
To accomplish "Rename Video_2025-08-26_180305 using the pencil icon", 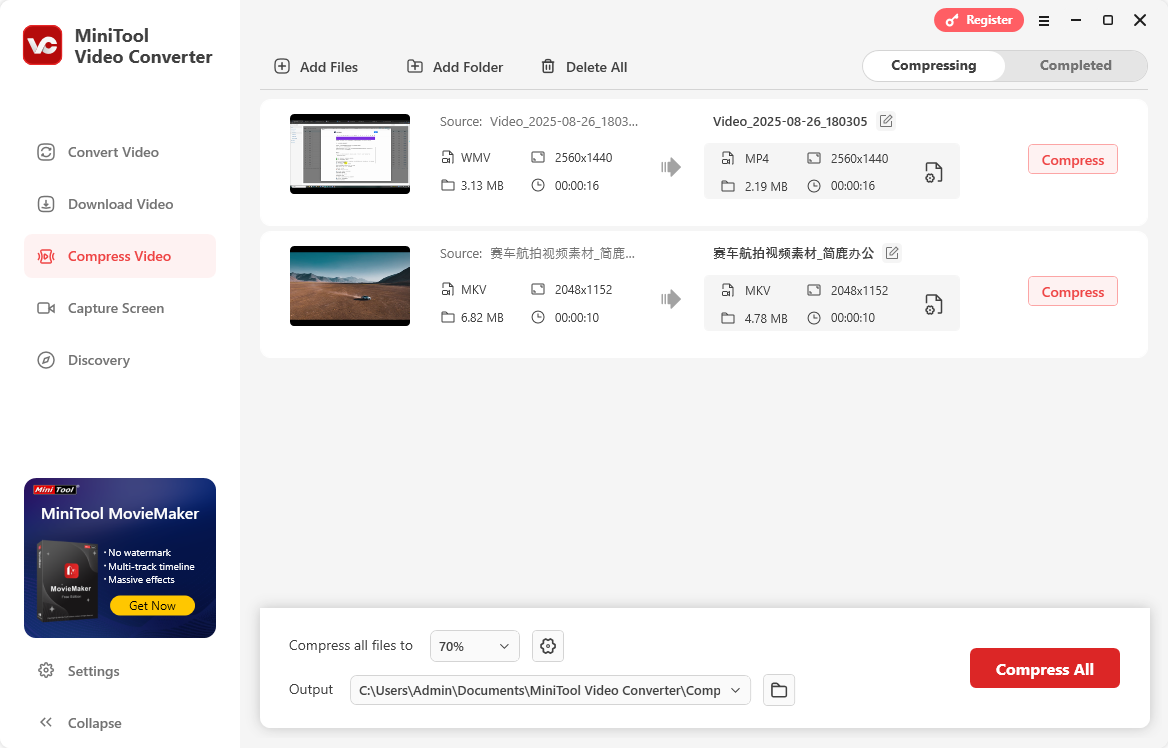I will pyautogui.click(x=886, y=120).
